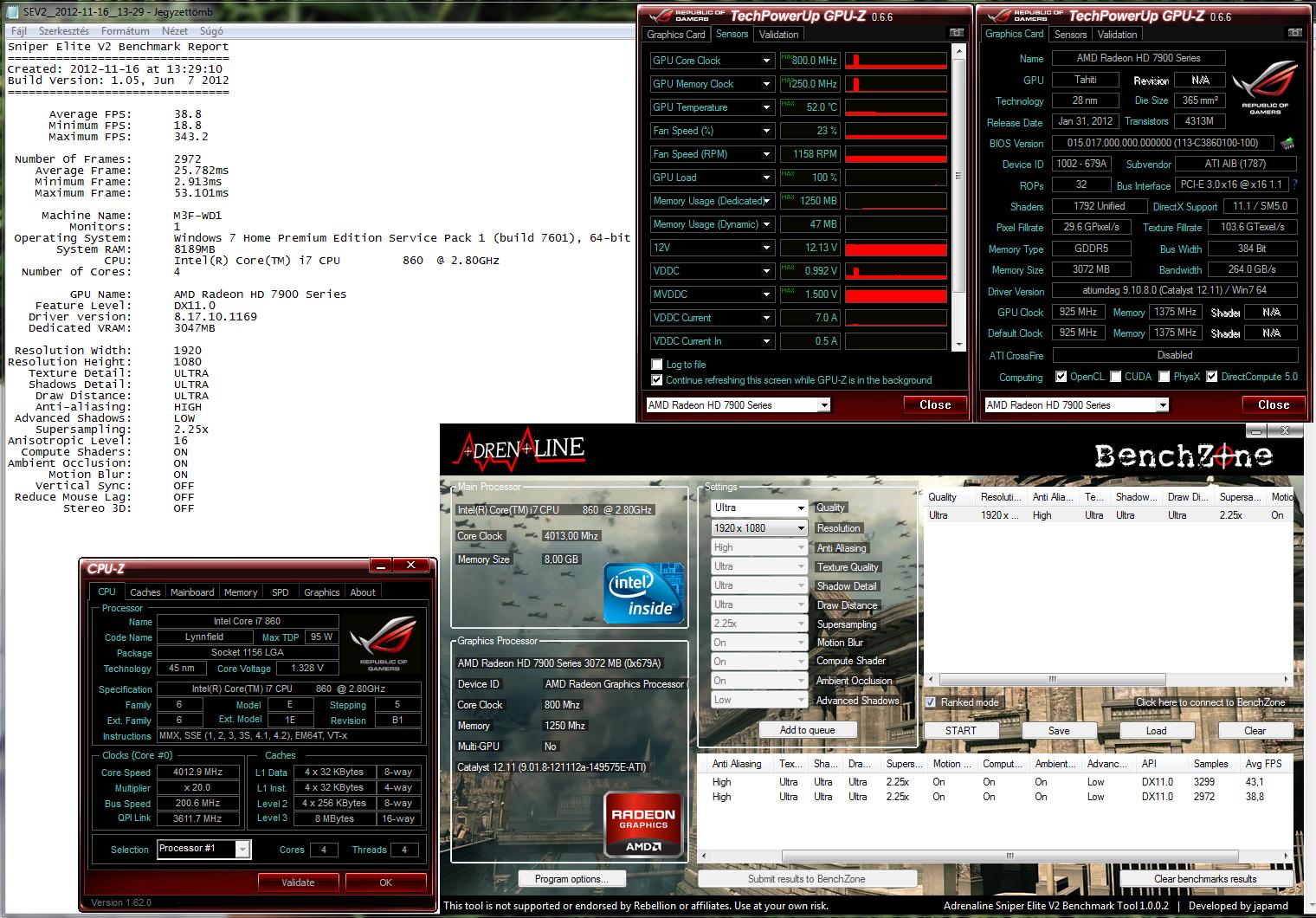Click the ROG logo in CPU-Z window

pos(384,643)
